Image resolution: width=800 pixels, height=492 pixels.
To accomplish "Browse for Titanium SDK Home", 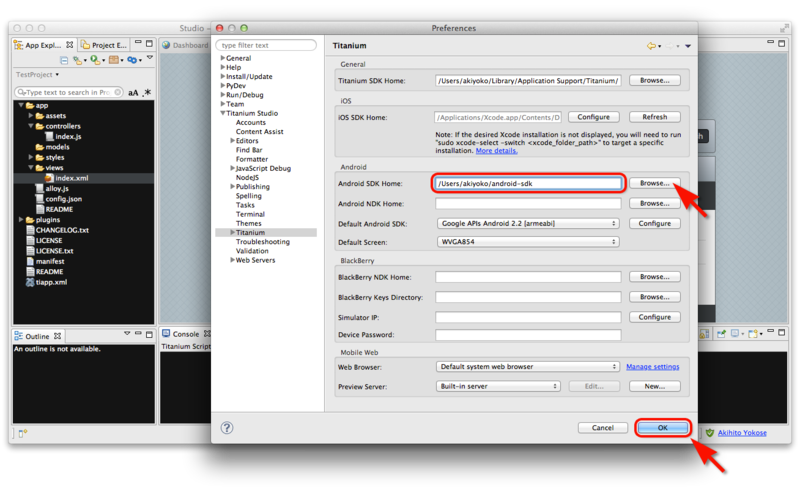I will tap(655, 81).
